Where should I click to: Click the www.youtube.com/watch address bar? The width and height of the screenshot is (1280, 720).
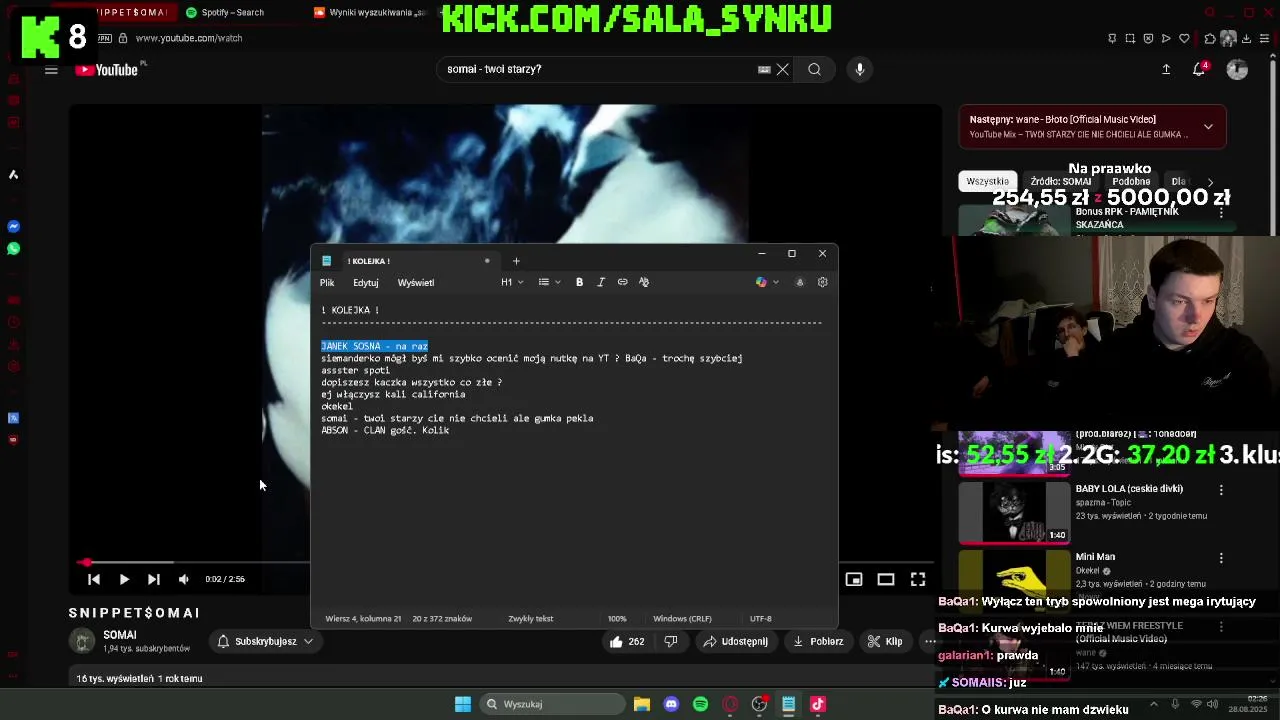(189, 38)
